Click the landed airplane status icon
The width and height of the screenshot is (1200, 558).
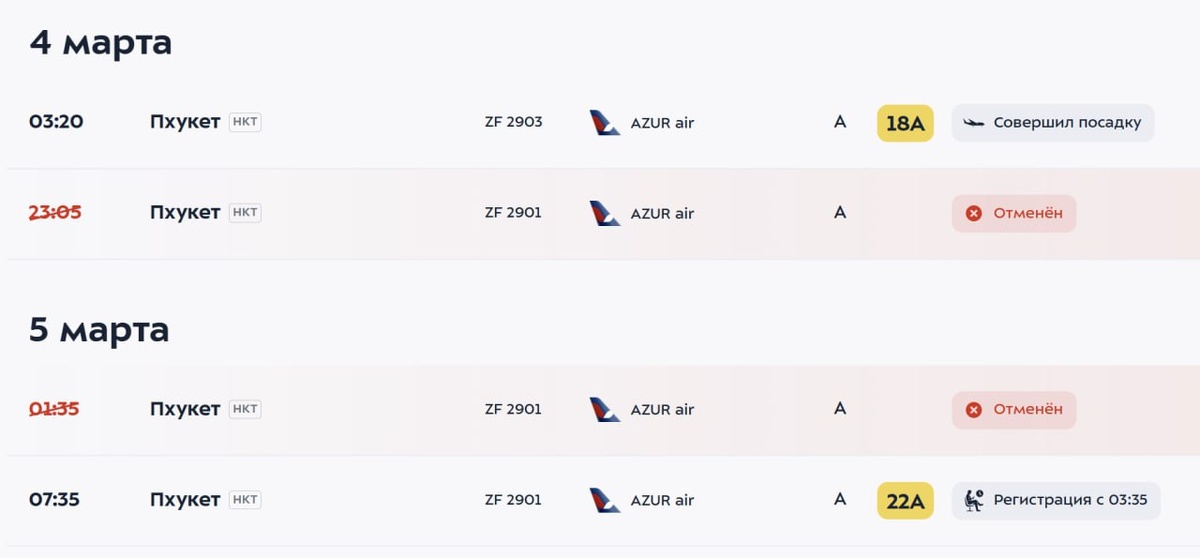coord(974,123)
